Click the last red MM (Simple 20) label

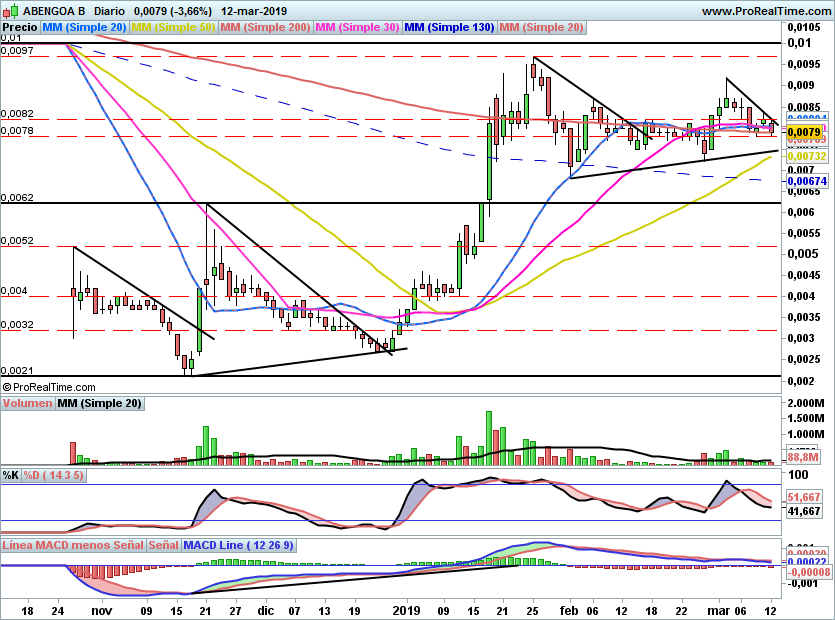click(542, 27)
